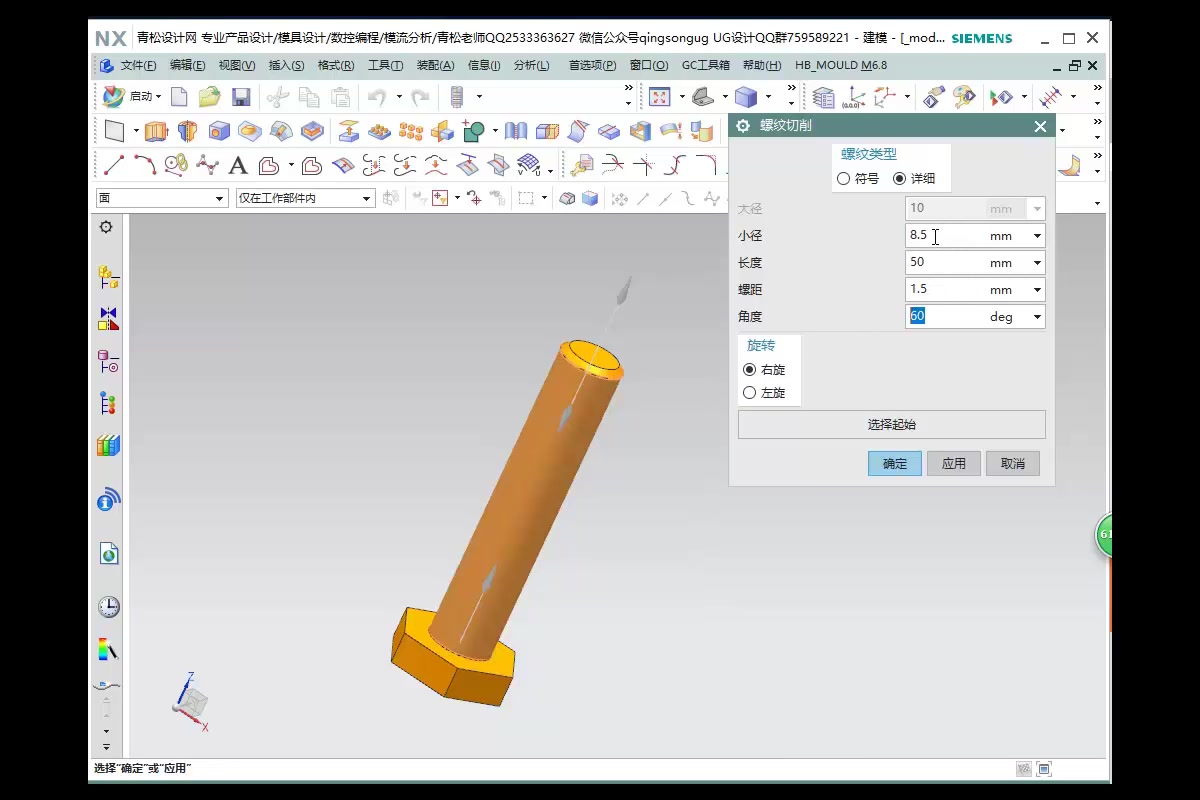Open the Constraint Navigator sidebar icon
The image size is (1200, 800).
pyautogui.click(x=108, y=319)
